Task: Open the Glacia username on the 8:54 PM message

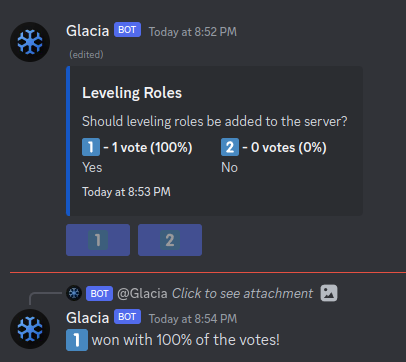Action: [x=88, y=318]
